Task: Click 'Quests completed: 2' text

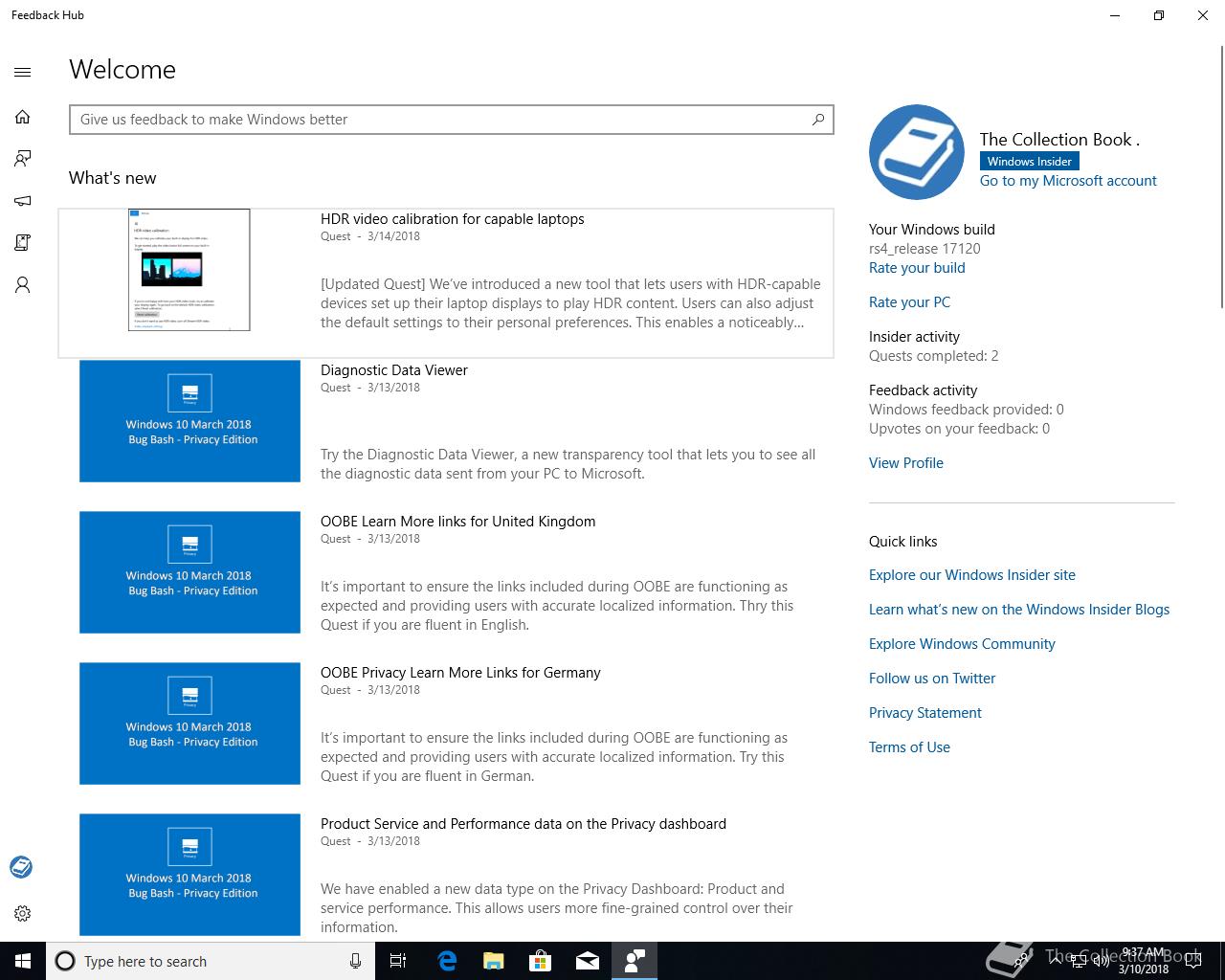Action: (x=934, y=356)
